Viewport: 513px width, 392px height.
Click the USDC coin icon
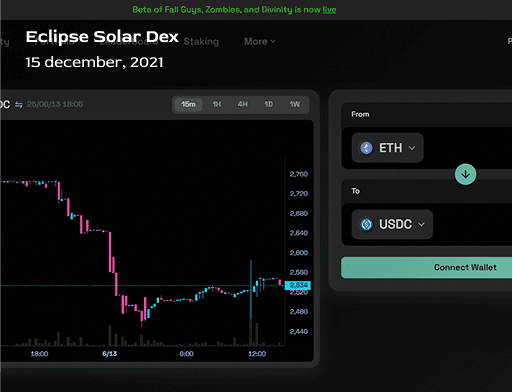(366, 224)
